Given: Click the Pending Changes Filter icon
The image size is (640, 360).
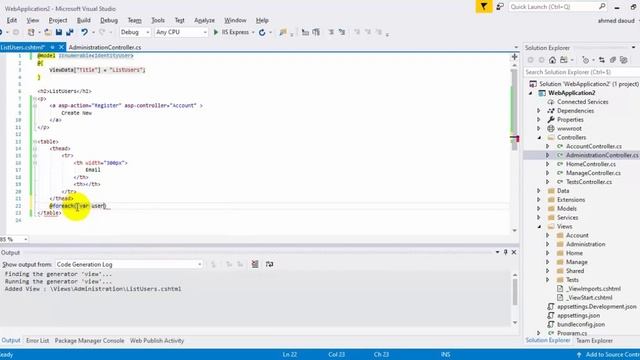Looking at the screenshot, I should [x=585, y=60].
